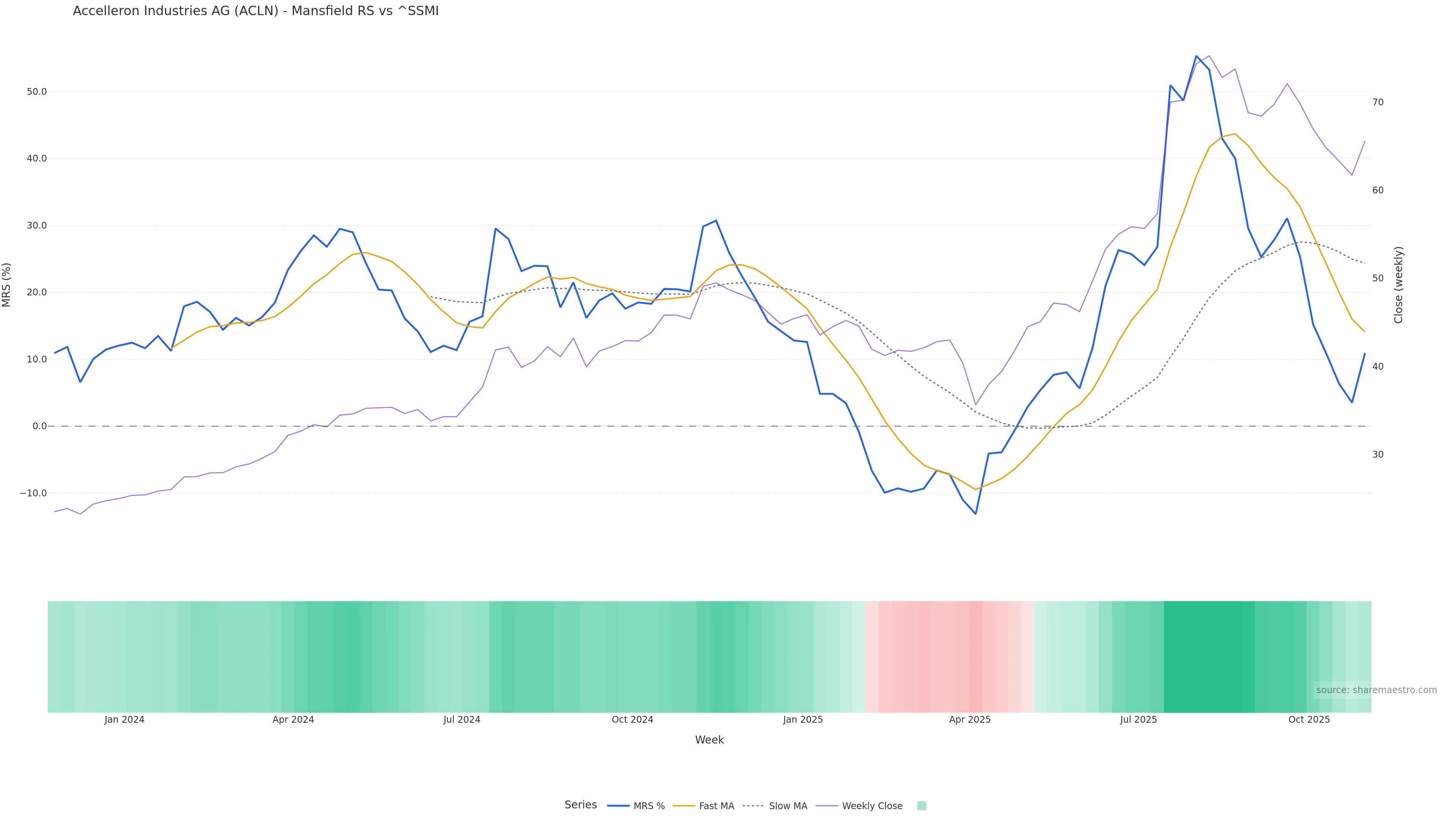Screen dimensions: 1456x819
Task: Click the 70 tick on Close axis
Action: point(1378,102)
